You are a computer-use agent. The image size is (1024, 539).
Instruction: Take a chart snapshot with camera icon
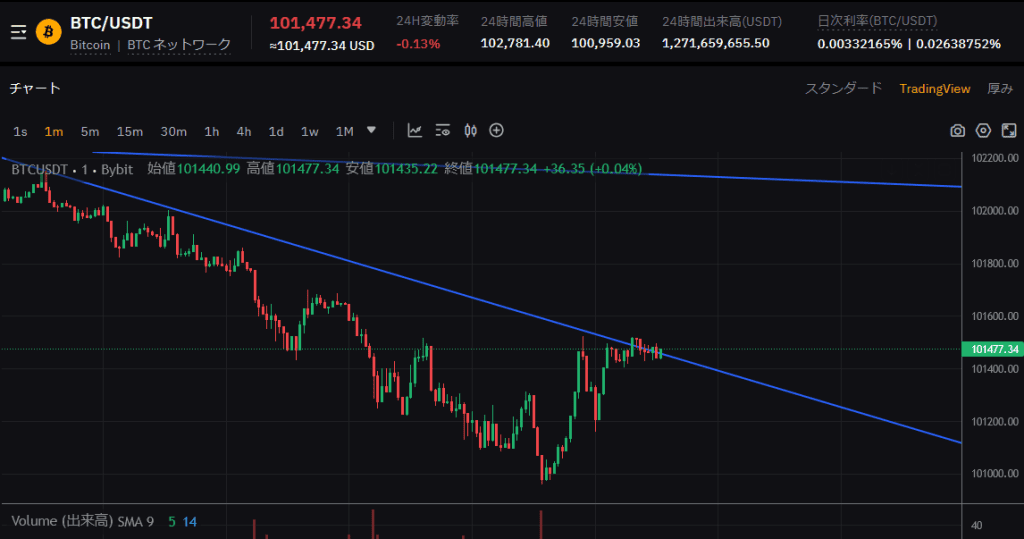click(x=957, y=131)
